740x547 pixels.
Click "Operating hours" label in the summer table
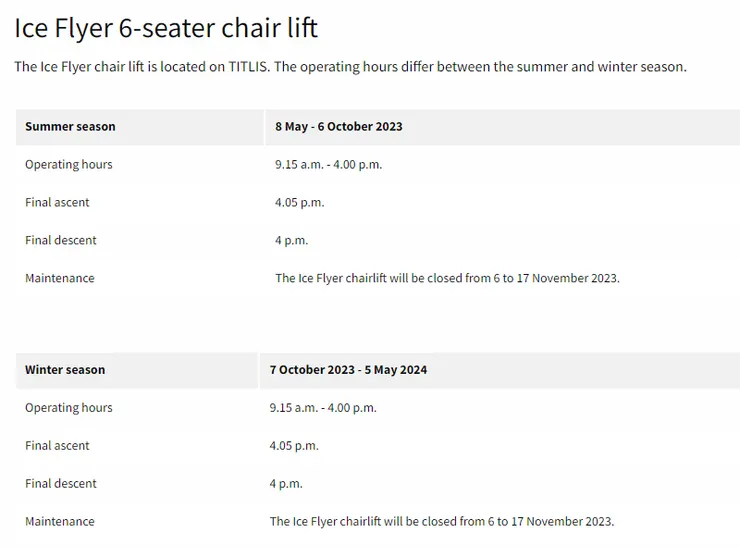[68, 165]
